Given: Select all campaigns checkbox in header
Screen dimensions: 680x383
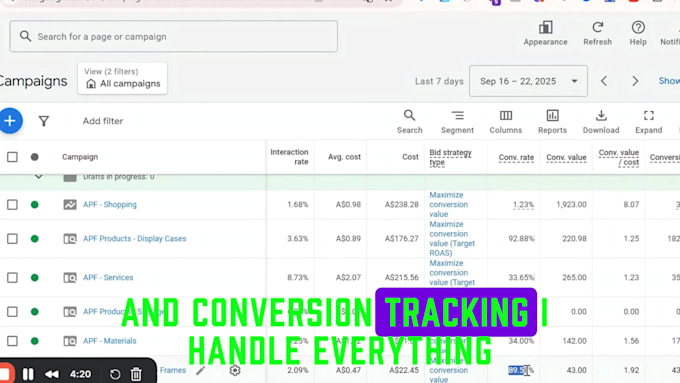Looking at the screenshot, I should [x=12, y=157].
